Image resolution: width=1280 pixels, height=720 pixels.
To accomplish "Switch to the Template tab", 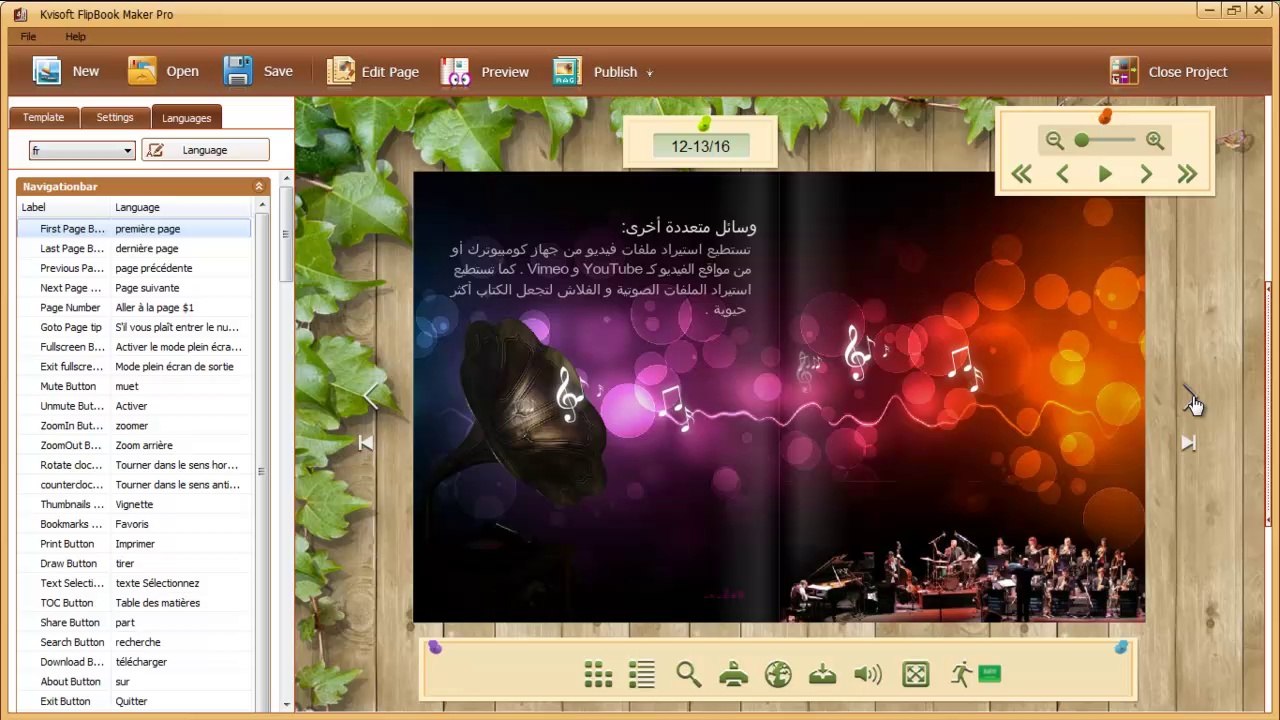I will click(43, 117).
